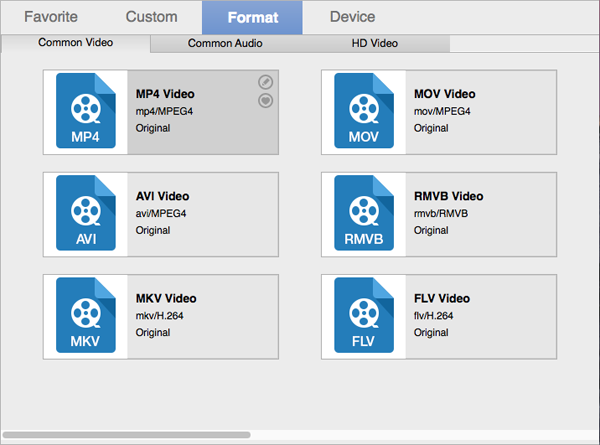Select the Common Video sub-tab
The image size is (600, 445).
76,44
